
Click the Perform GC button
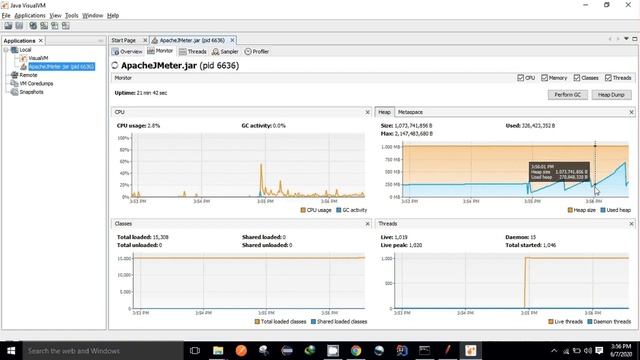click(568, 95)
